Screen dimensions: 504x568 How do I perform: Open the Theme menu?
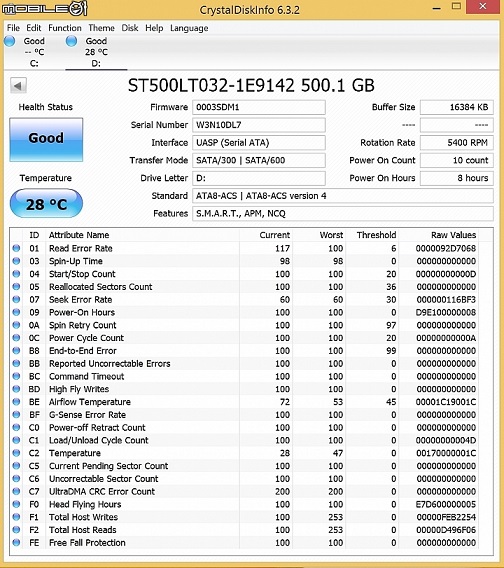[101, 28]
